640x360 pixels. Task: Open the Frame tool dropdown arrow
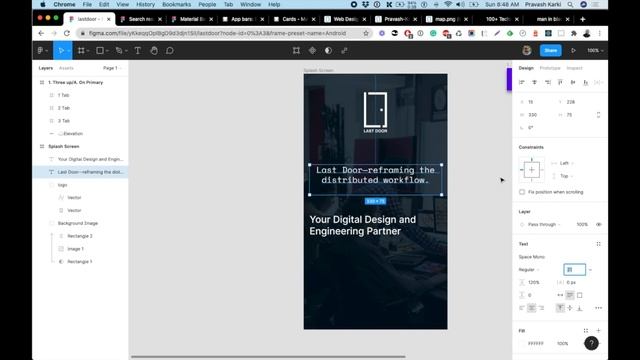point(88,51)
